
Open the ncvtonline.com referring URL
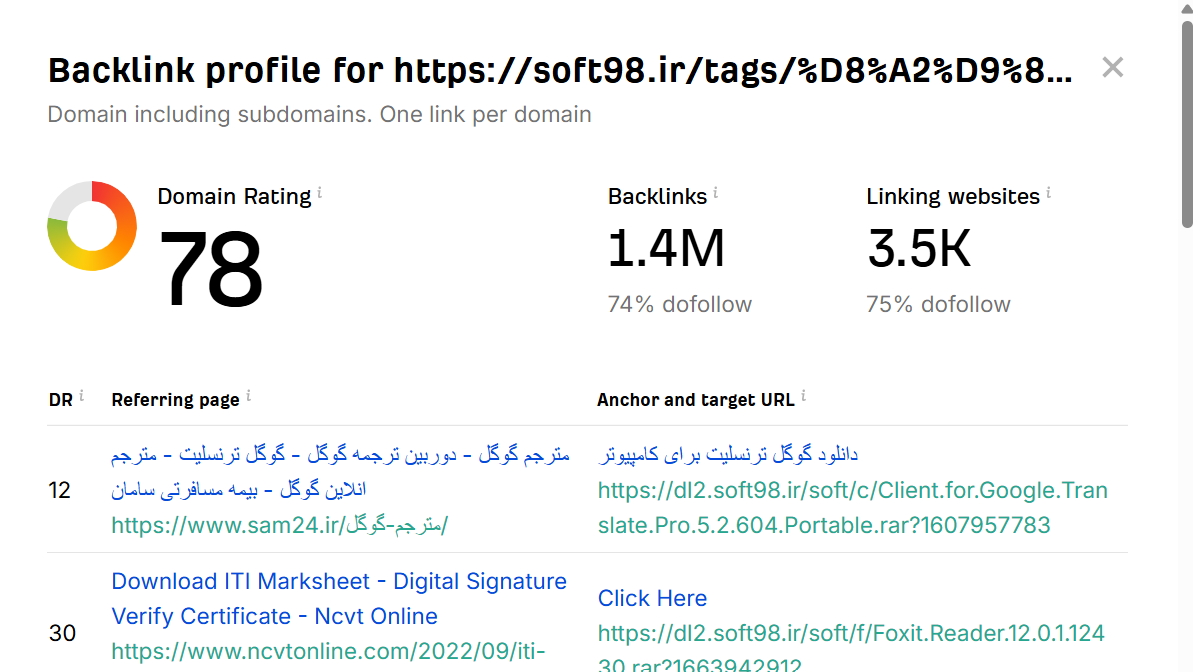pyautogui.click(x=328, y=652)
